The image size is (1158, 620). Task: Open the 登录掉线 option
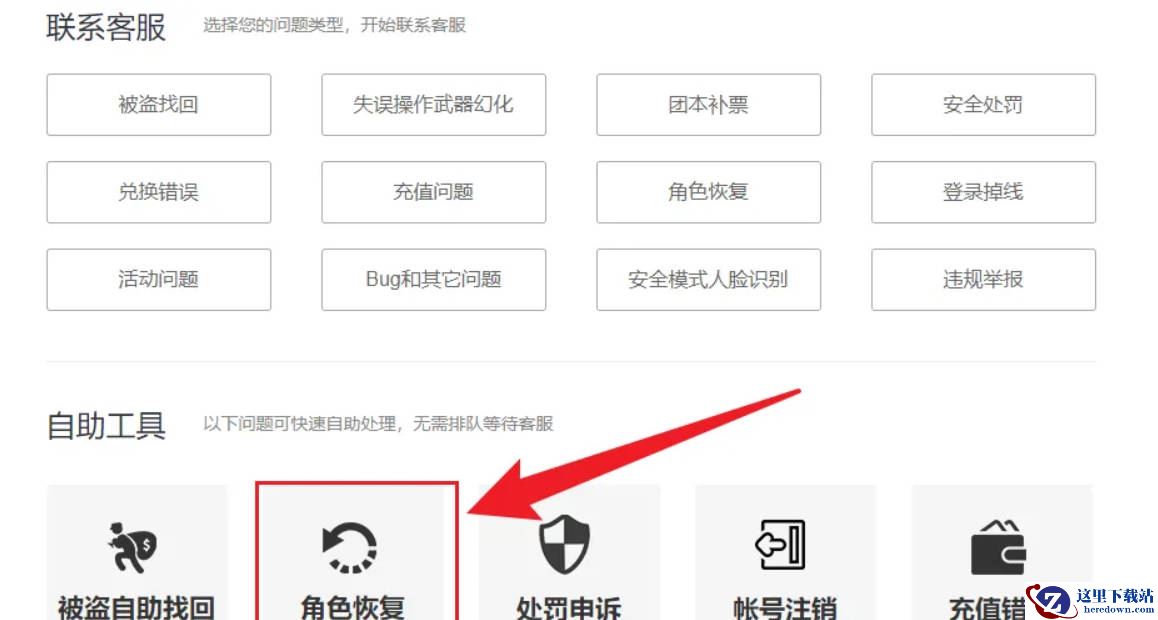(x=983, y=192)
